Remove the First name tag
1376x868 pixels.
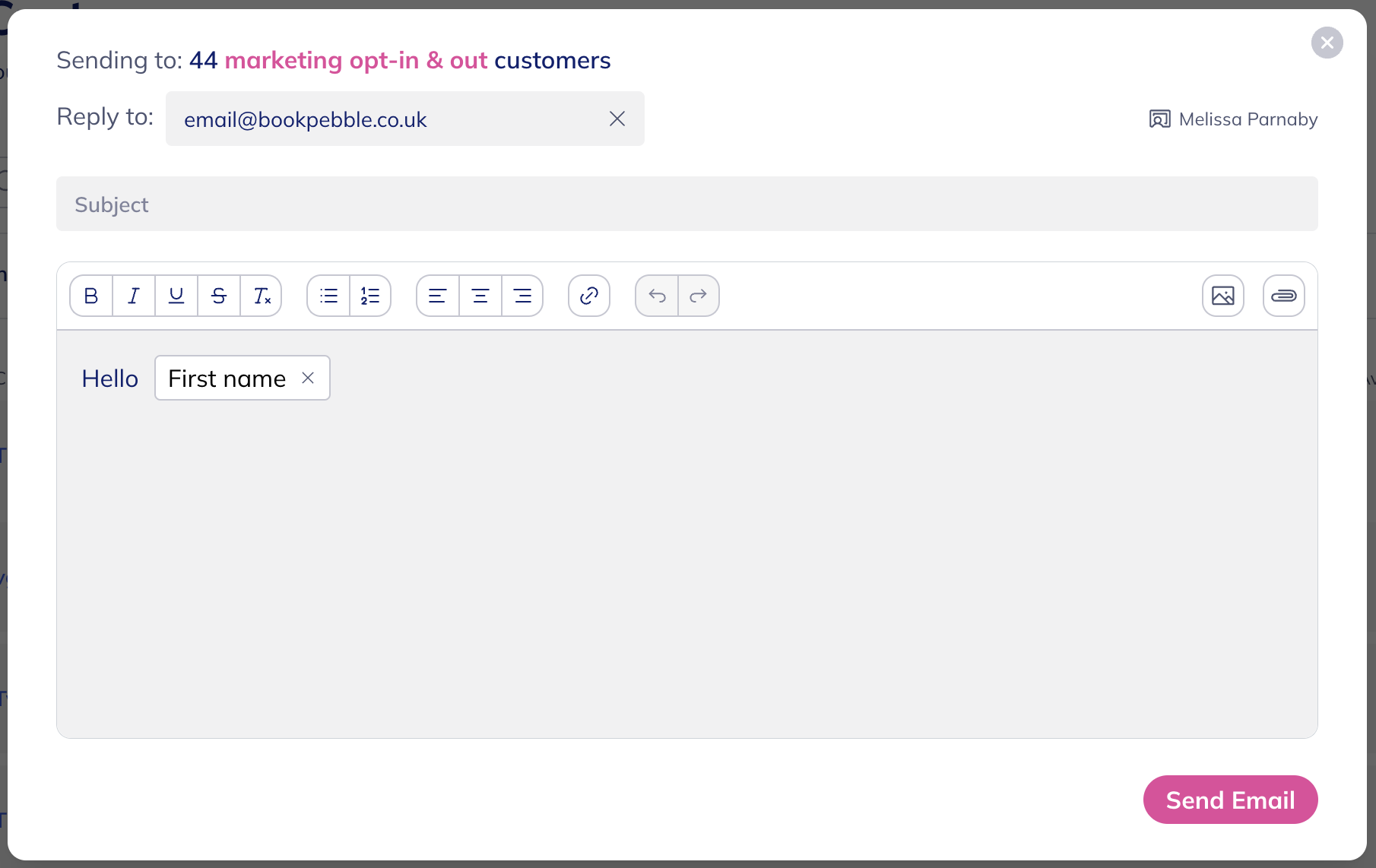point(308,378)
